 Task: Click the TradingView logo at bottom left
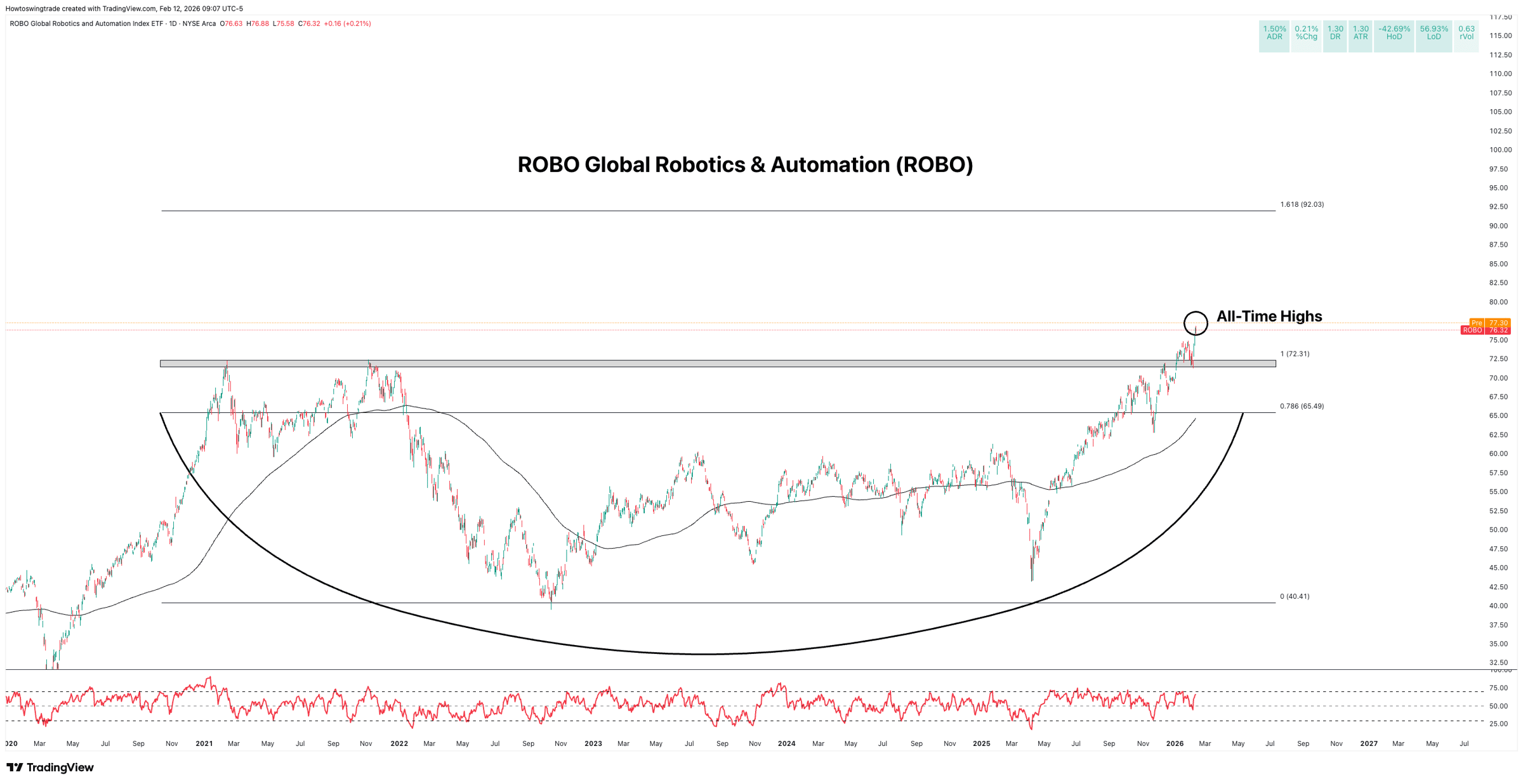pyautogui.click(x=50, y=768)
